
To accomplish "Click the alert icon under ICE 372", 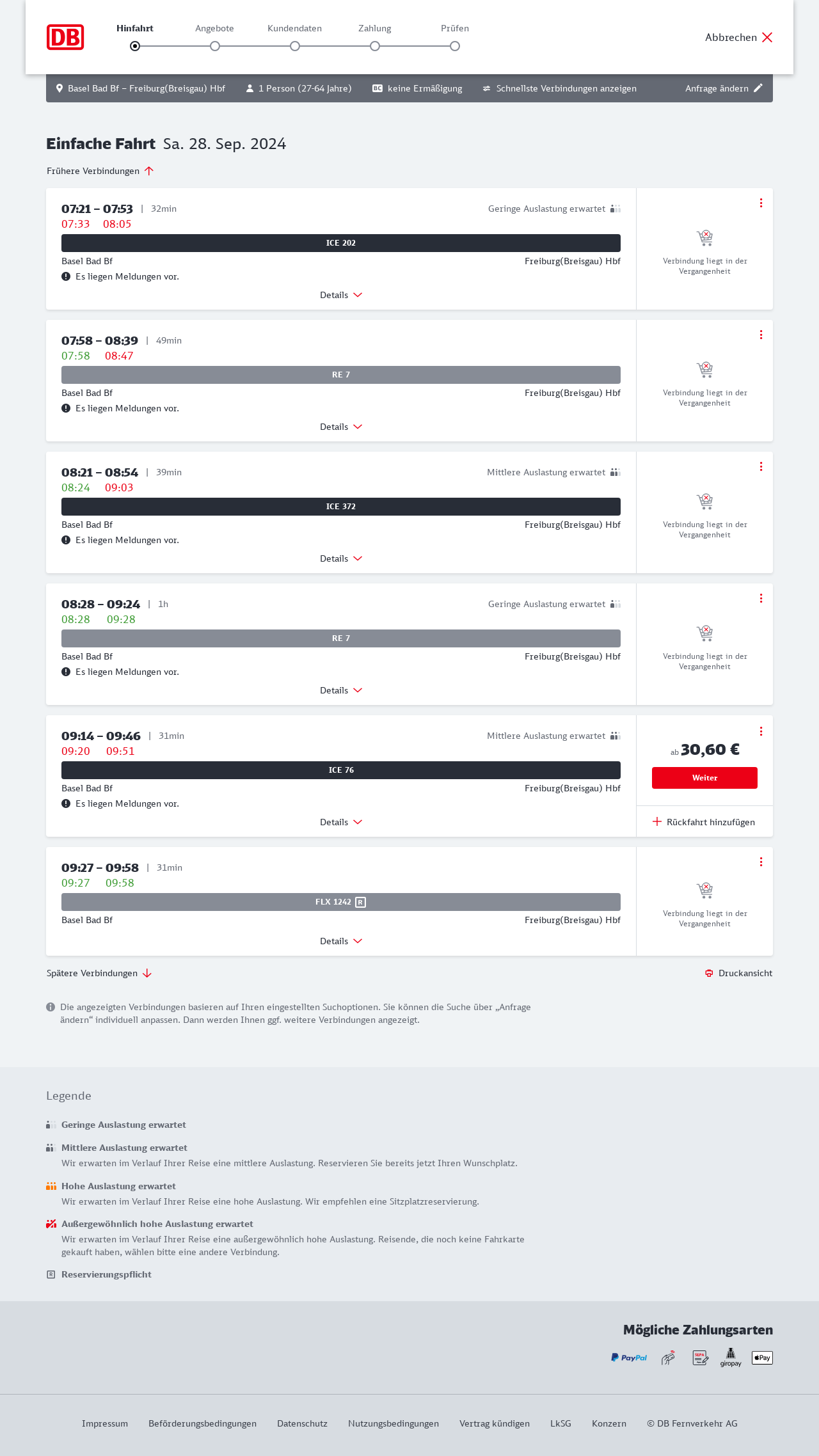I will [66, 540].
